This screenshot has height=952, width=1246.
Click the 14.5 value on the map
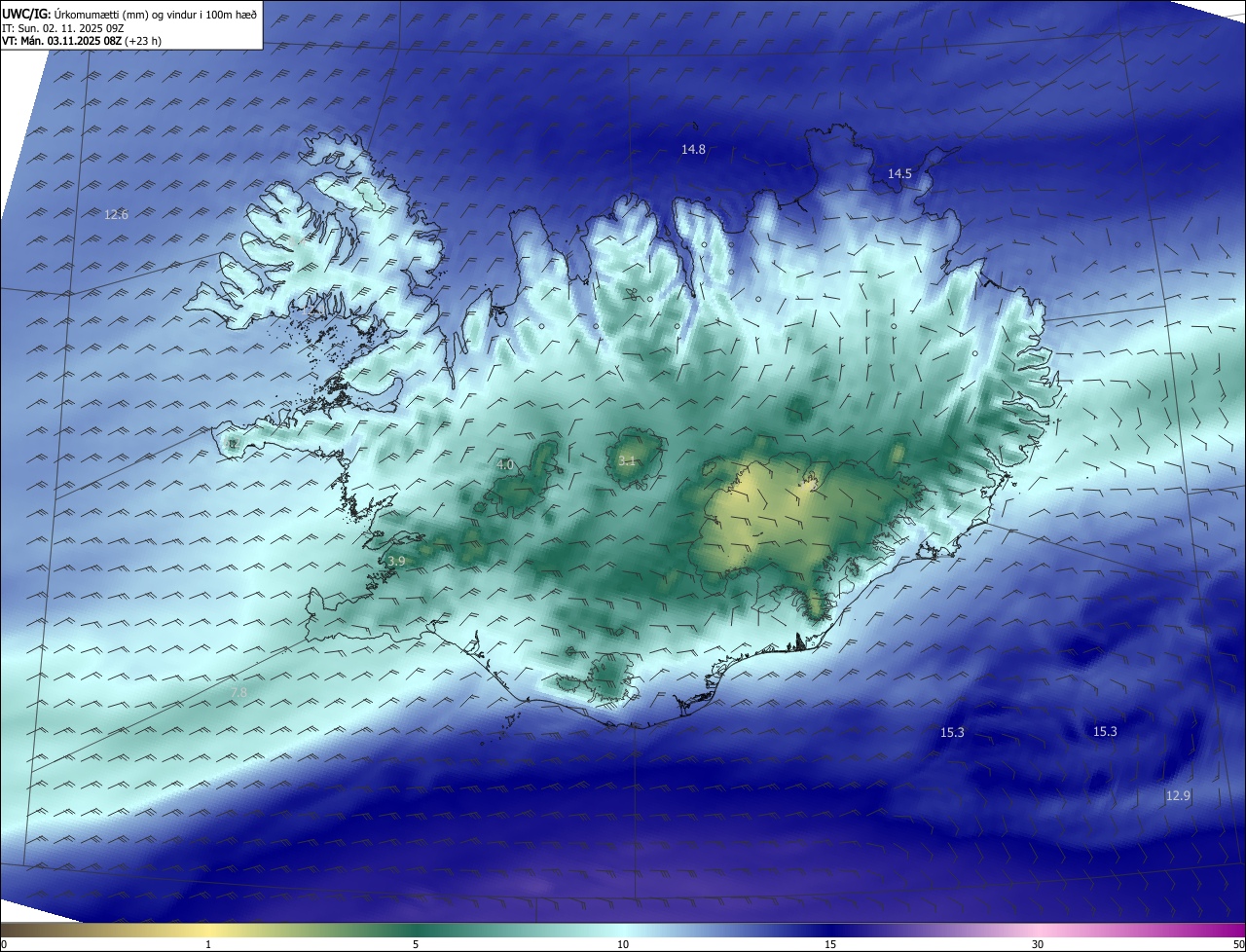click(x=899, y=173)
